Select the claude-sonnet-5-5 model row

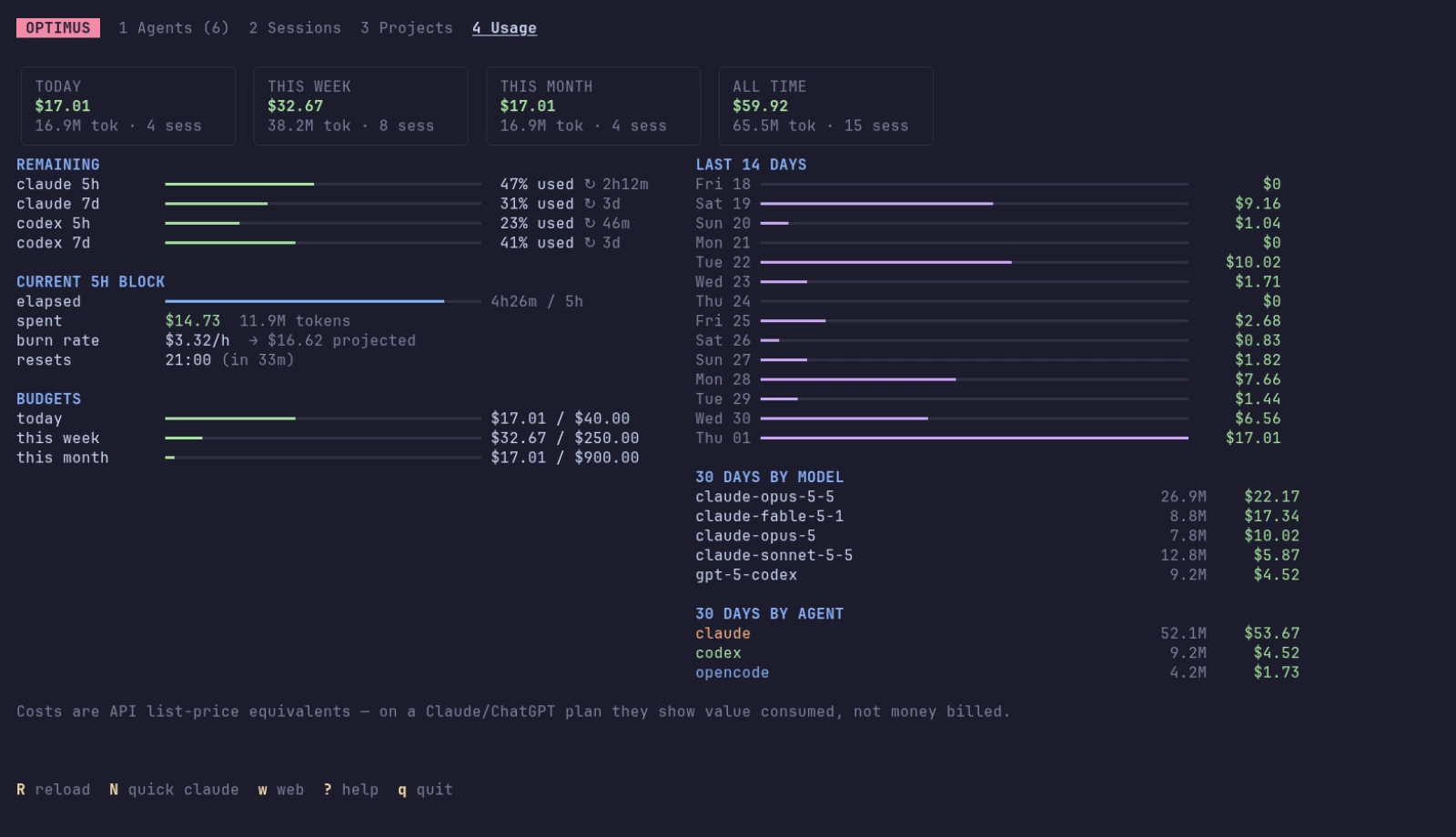[x=997, y=555]
